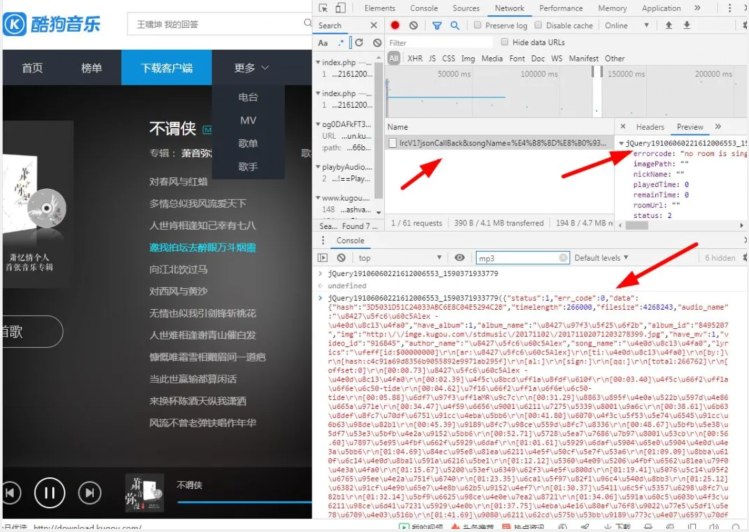Enable Disable cache checkbox
This screenshot has height=532, width=749.
(538, 25)
